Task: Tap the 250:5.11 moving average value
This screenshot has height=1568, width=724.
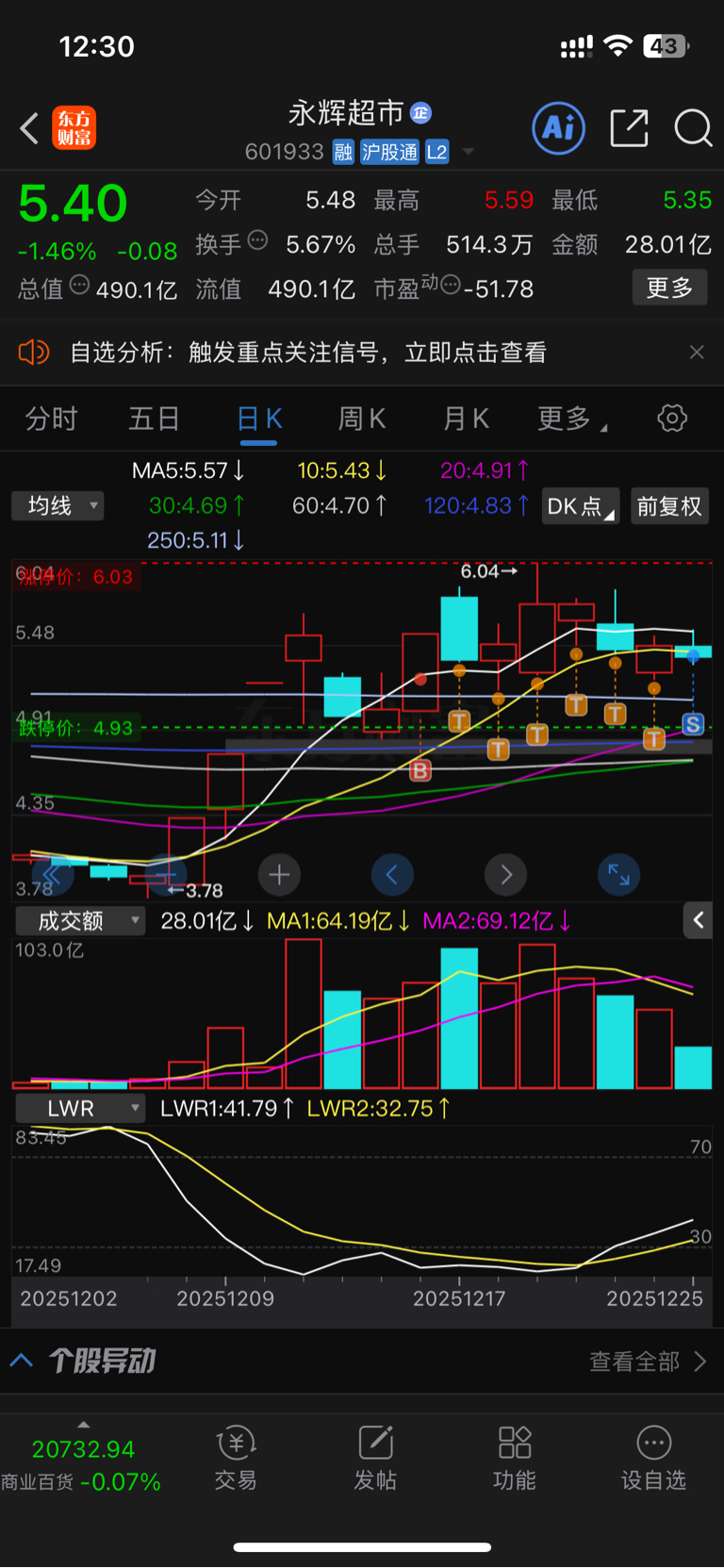Action: click(196, 540)
